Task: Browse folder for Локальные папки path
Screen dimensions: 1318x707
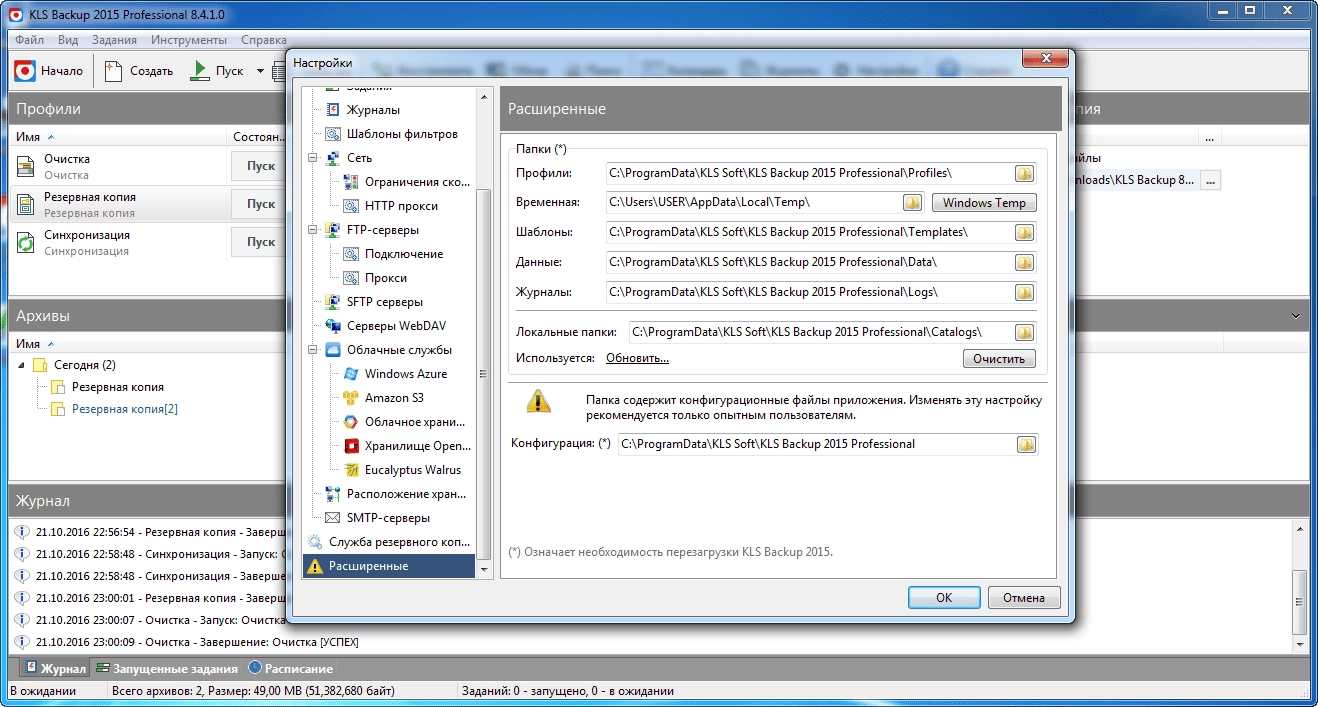Action: pyautogui.click(x=1025, y=333)
